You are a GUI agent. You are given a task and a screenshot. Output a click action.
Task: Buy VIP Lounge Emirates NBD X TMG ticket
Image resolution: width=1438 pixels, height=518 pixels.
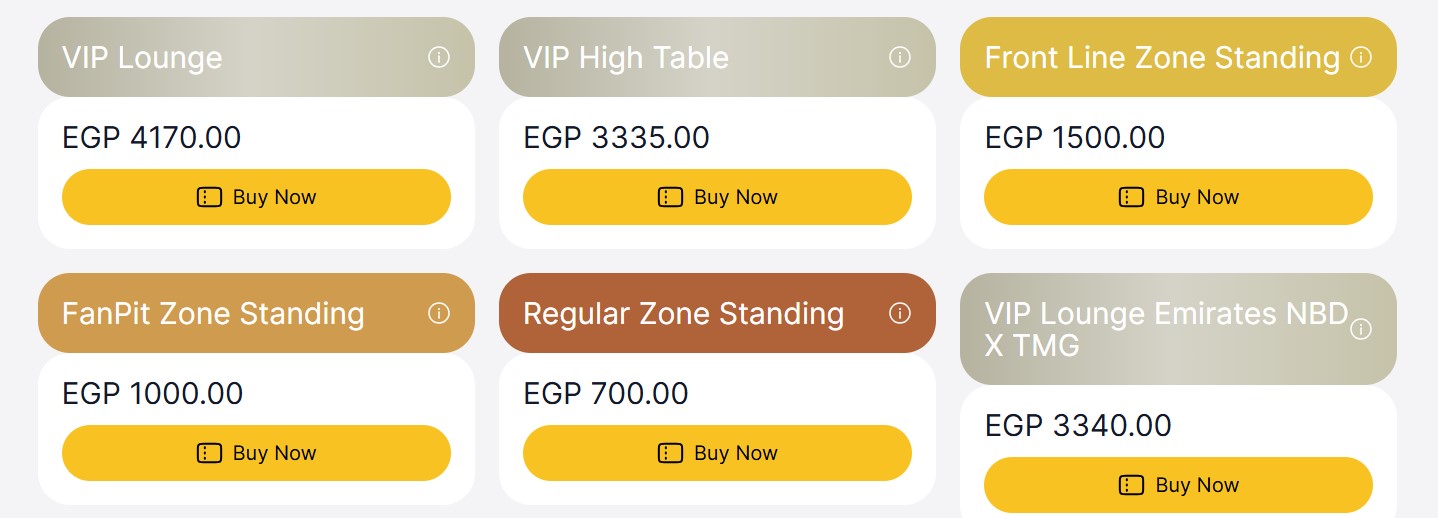[1178, 485]
